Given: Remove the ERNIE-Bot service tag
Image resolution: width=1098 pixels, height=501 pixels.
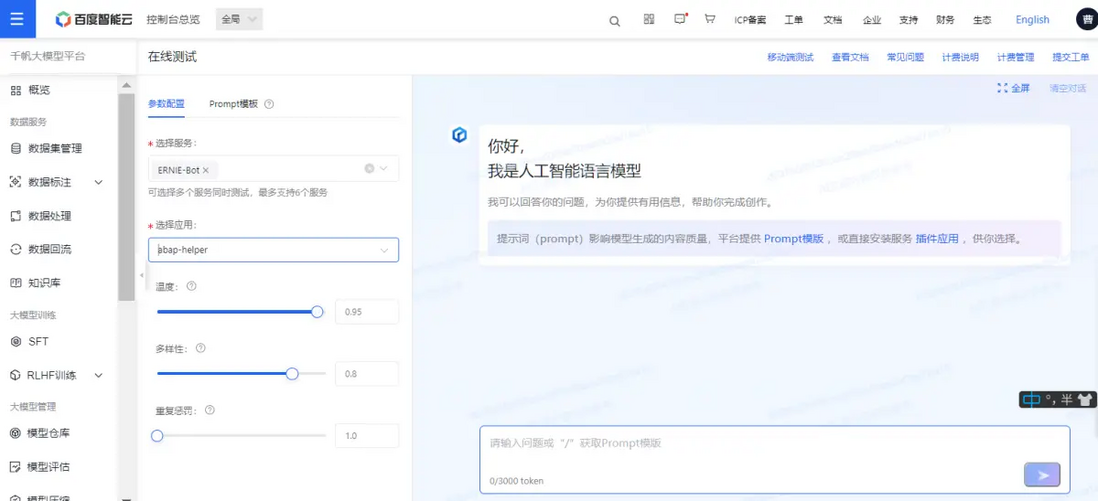Looking at the screenshot, I should (205, 170).
